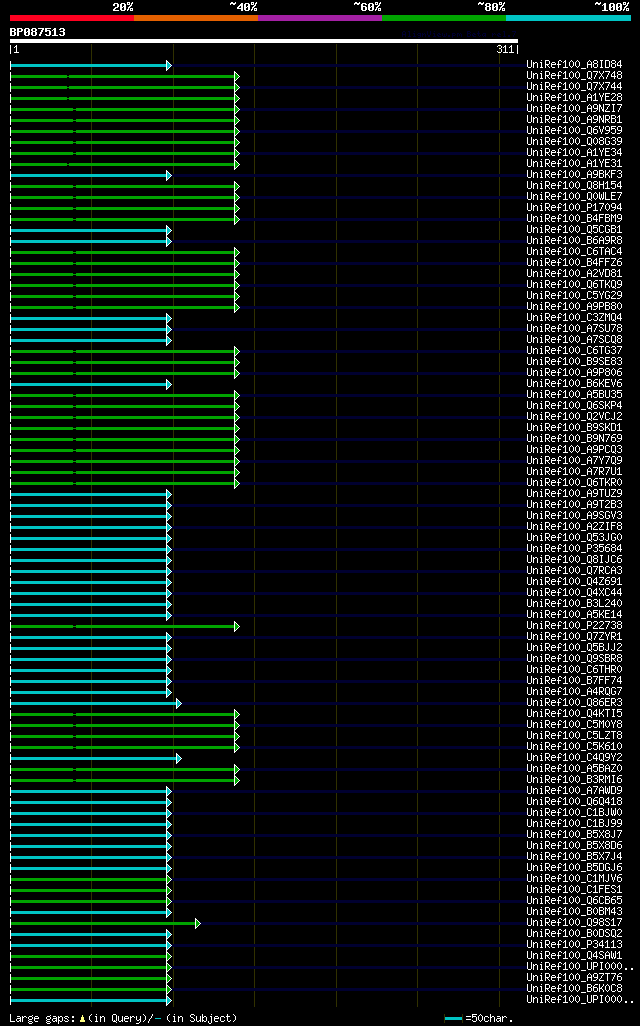Viewport: 640px width, 1026px height.
Task: Select hit UniRef100_Q2VCJ2
Action: (574, 417)
